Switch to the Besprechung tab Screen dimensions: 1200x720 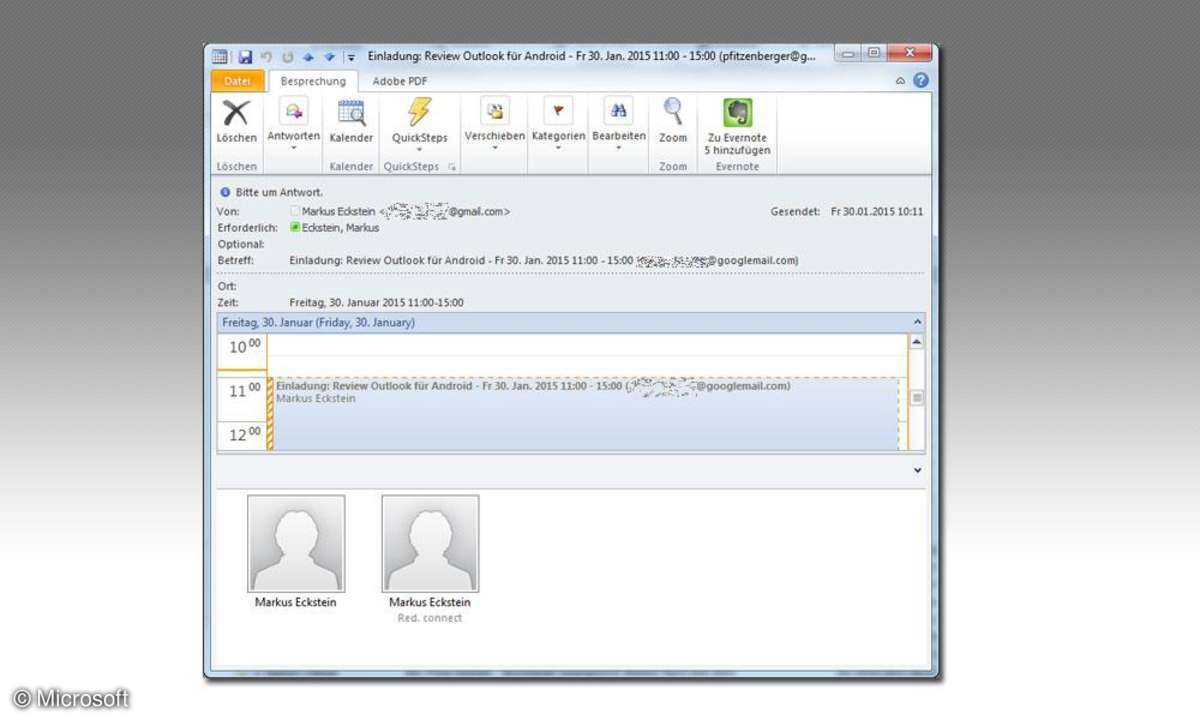pos(313,81)
